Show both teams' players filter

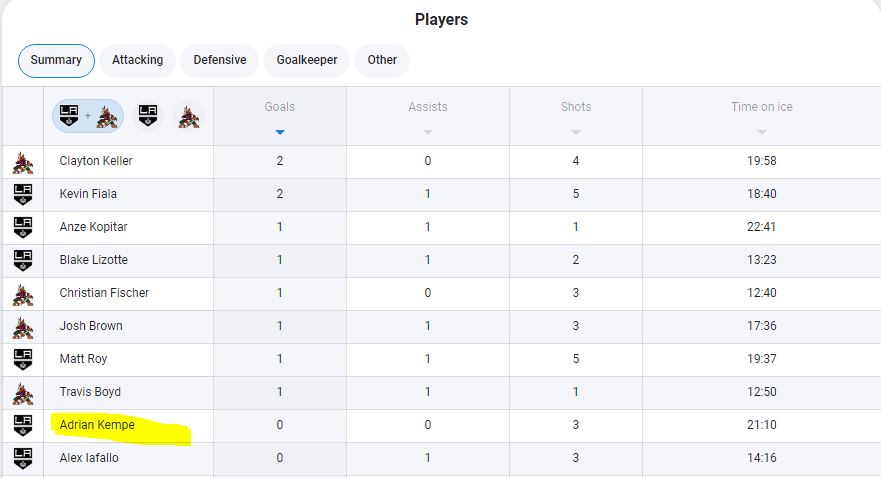pos(88,116)
